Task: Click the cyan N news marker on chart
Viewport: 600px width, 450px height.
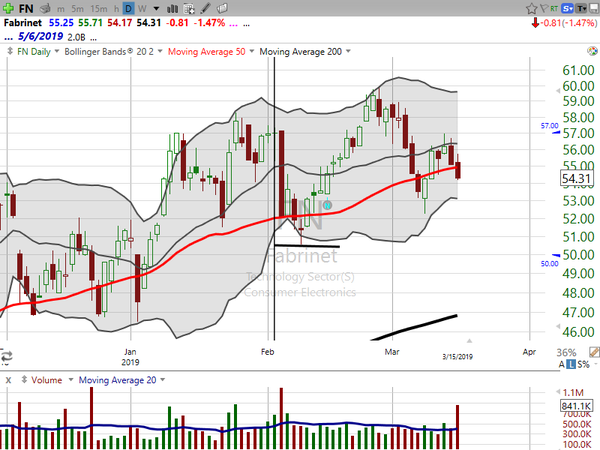Action: [x=327, y=205]
